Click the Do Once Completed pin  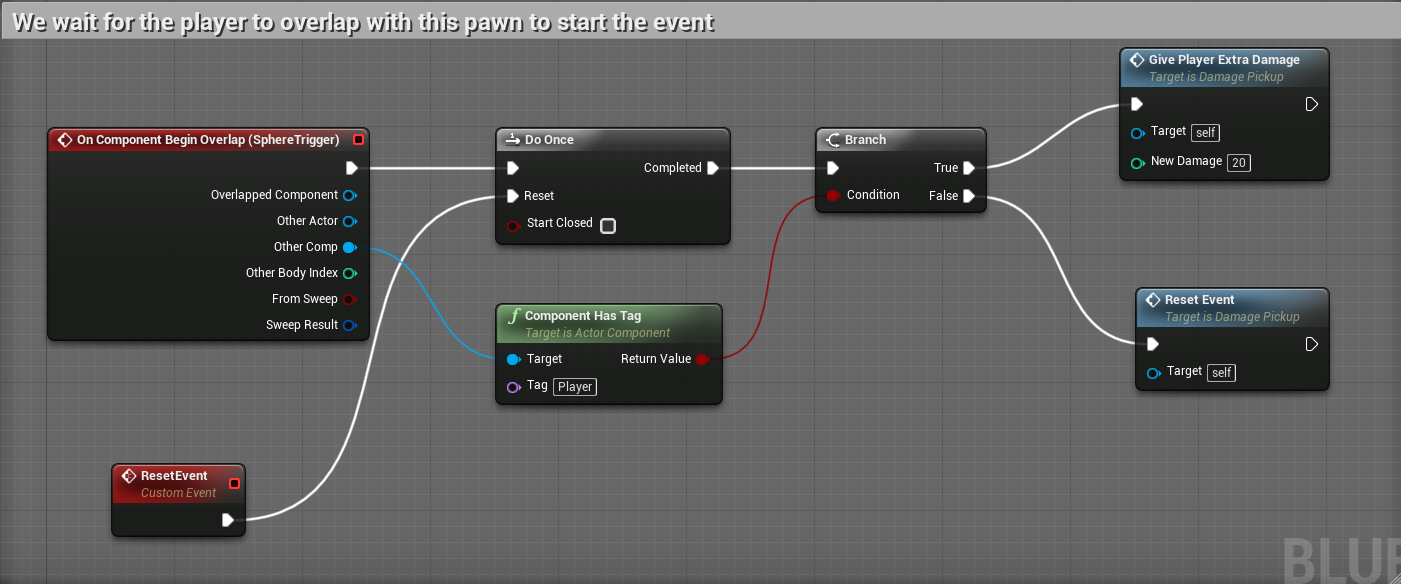click(712, 168)
